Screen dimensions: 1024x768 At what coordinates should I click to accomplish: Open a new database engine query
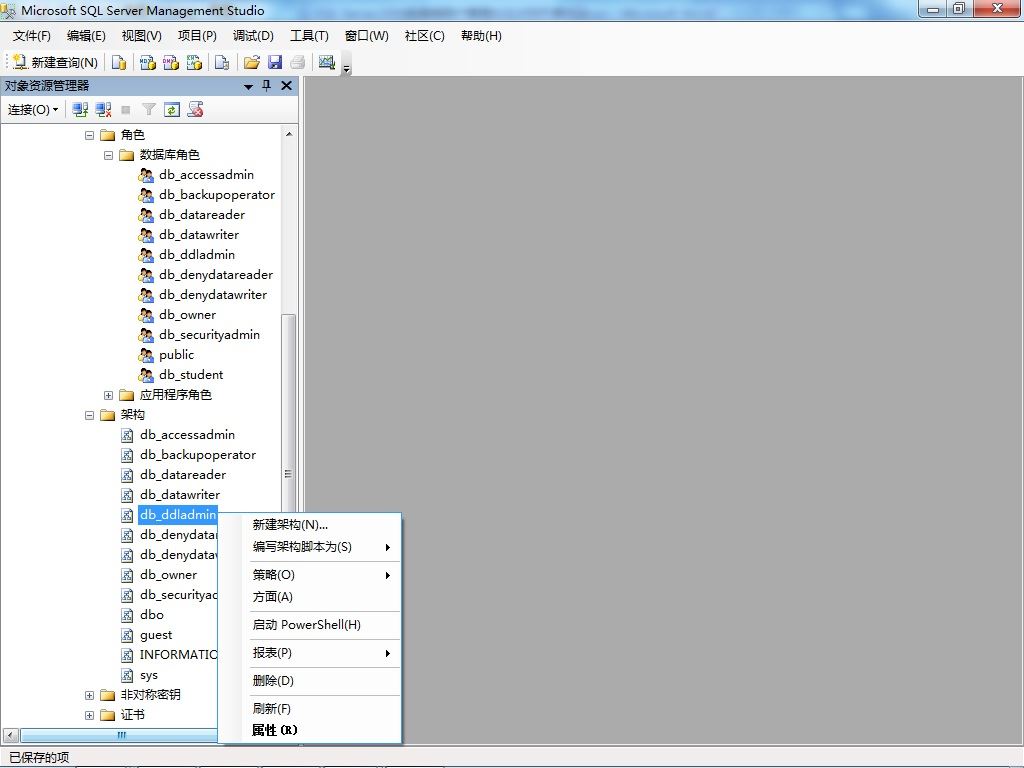(x=119, y=62)
